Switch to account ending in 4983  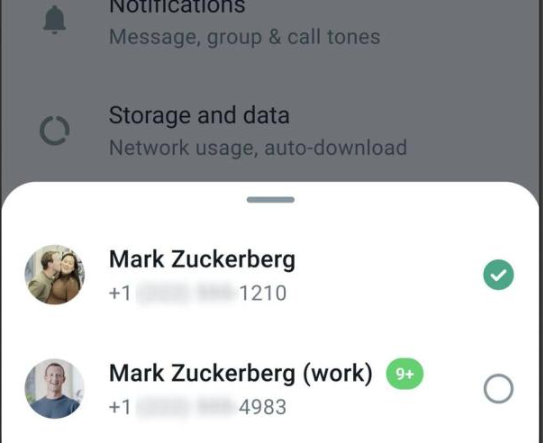(270, 388)
